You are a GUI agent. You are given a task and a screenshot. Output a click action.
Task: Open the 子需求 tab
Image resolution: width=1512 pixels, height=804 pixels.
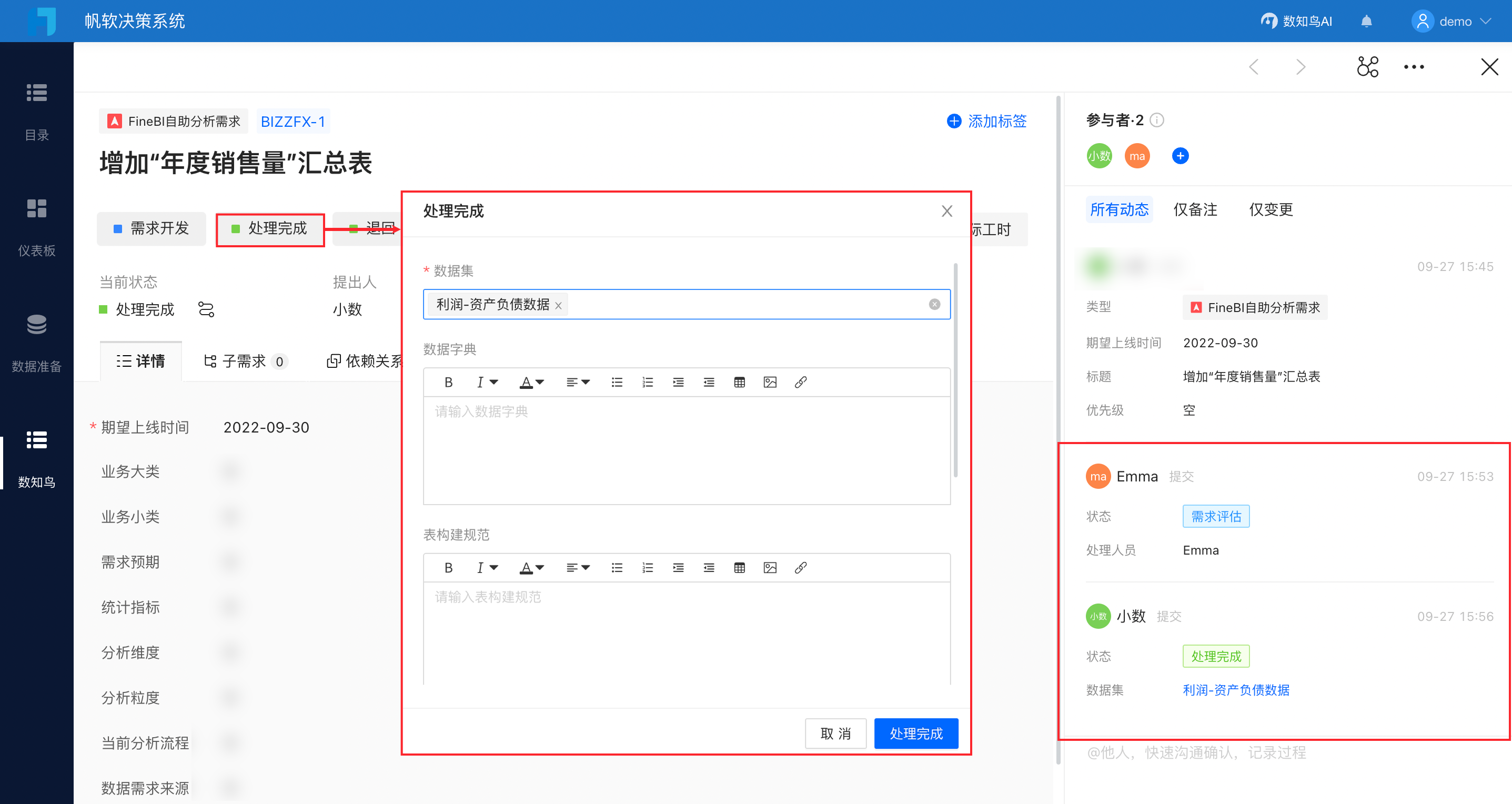point(244,361)
